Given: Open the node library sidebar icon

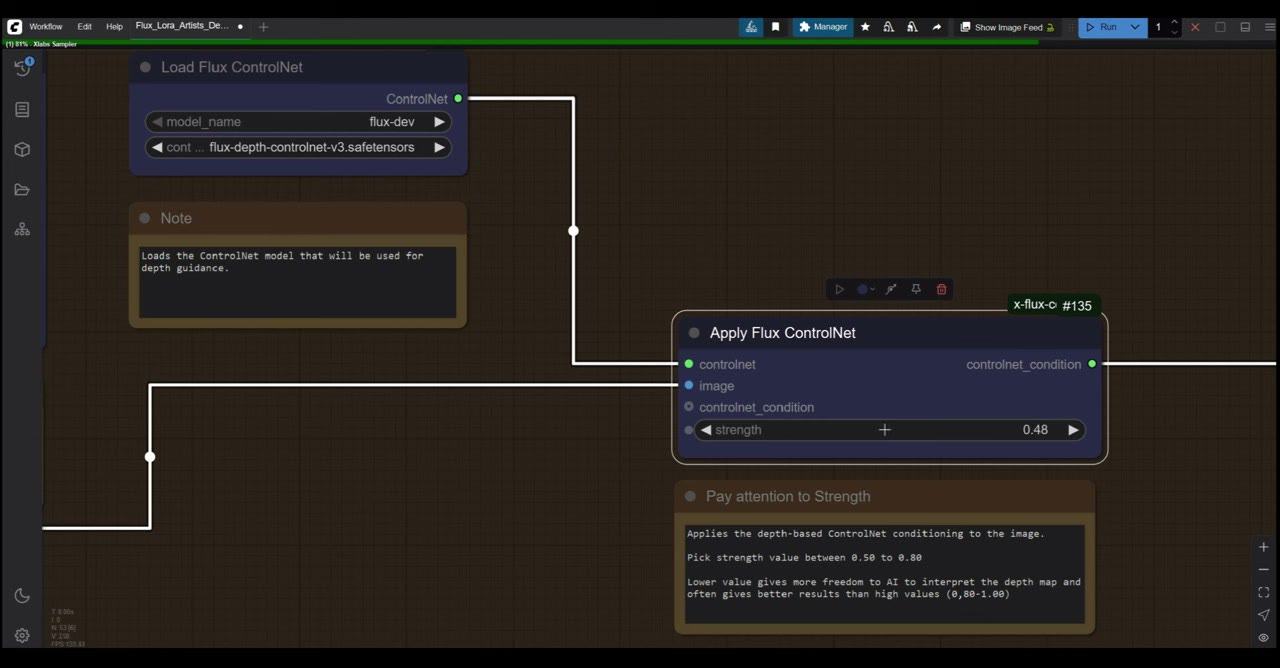Looking at the screenshot, I should 22,110.
